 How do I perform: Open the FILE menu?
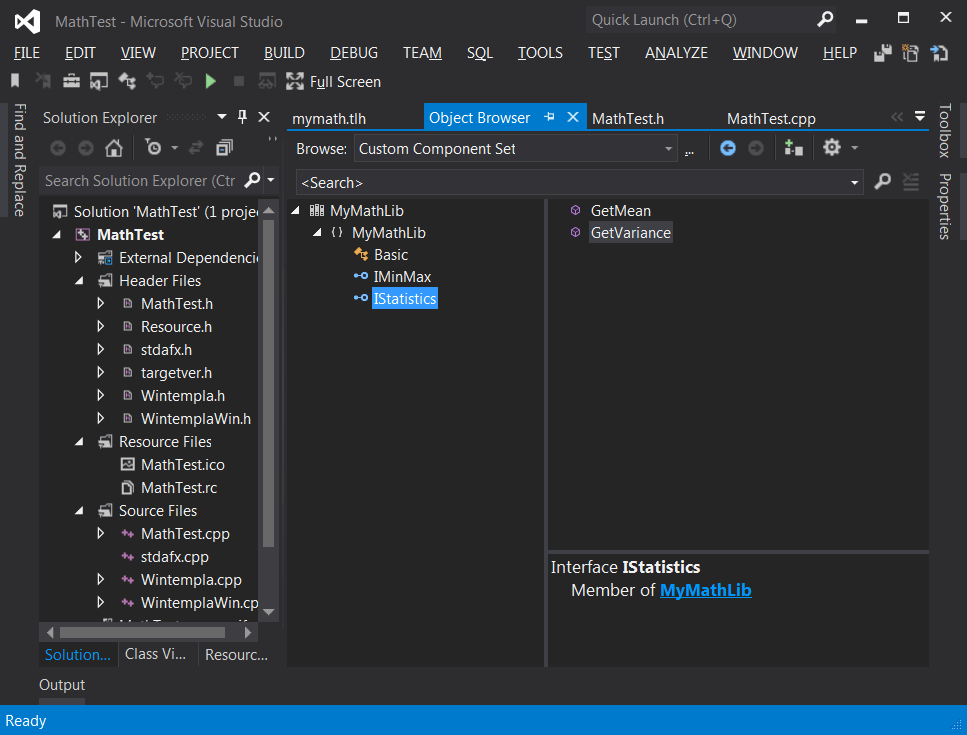(27, 53)
